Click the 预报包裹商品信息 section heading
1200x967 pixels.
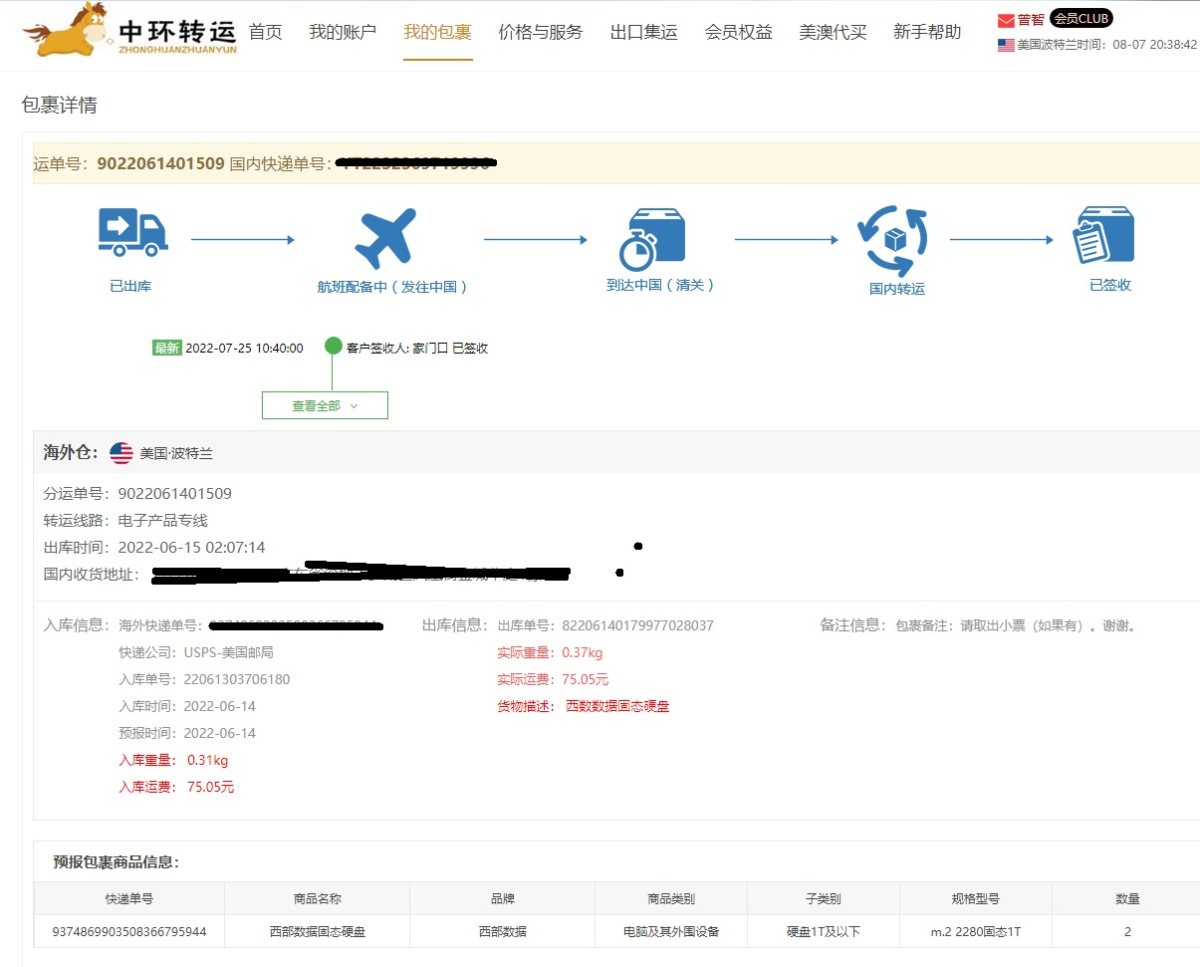(x=116, y=862)
